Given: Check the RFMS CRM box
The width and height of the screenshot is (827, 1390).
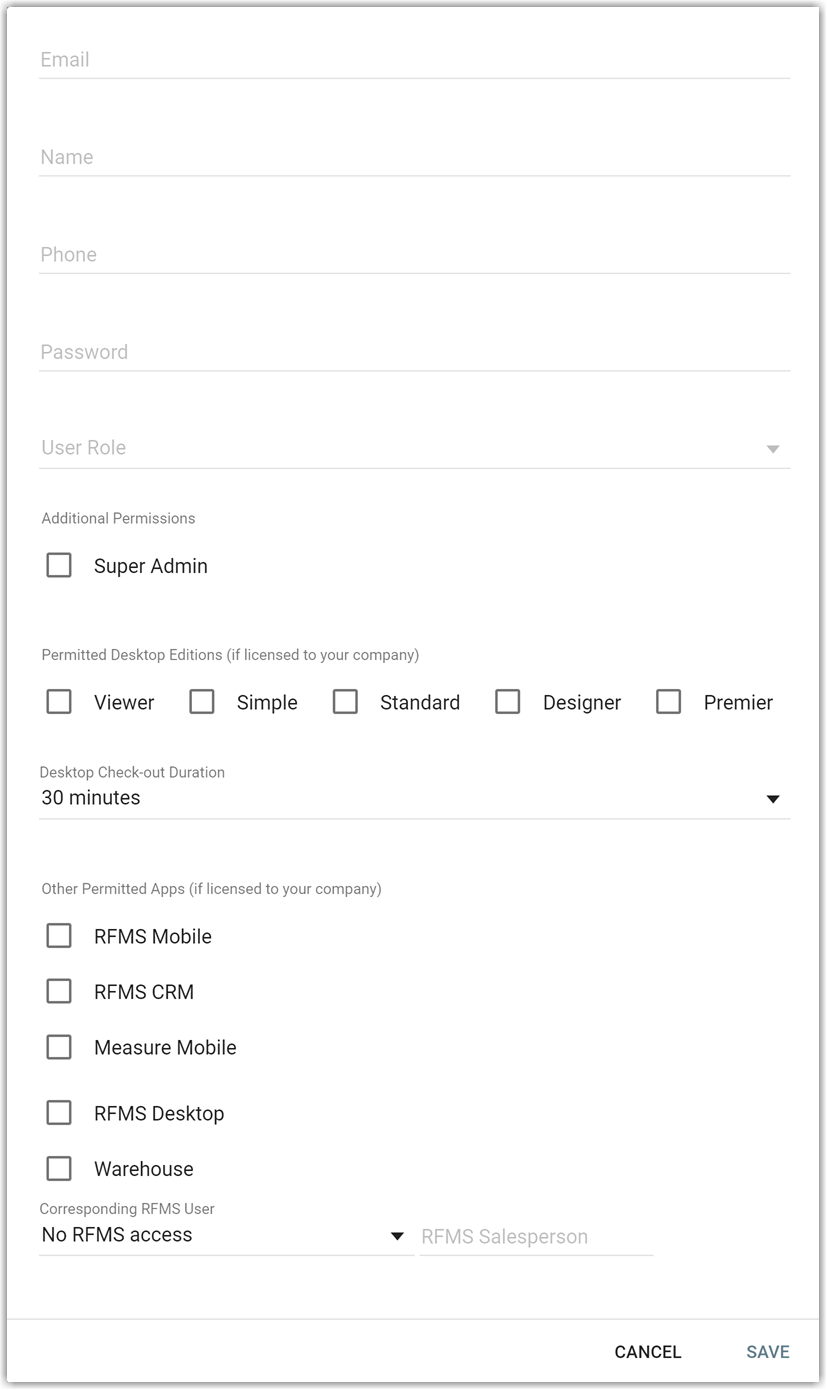Looking at the screenshot, I should [x=59, y=992].
